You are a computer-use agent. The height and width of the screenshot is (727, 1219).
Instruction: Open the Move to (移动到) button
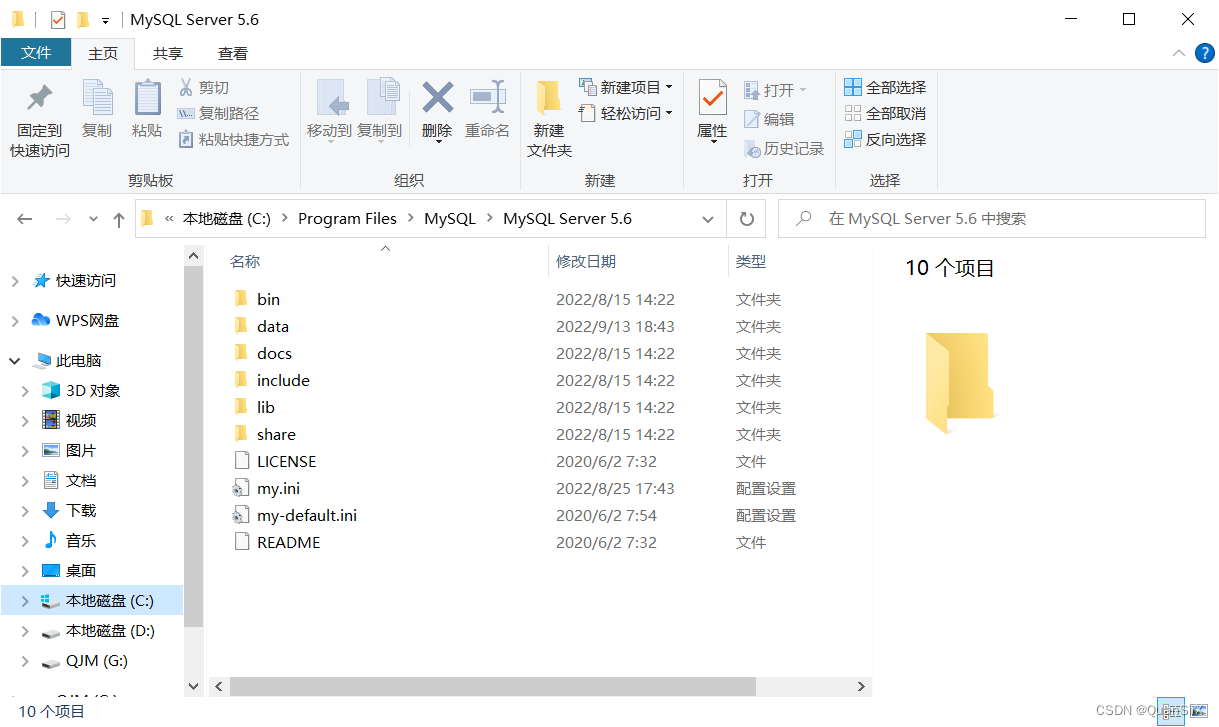click(329, 110)
